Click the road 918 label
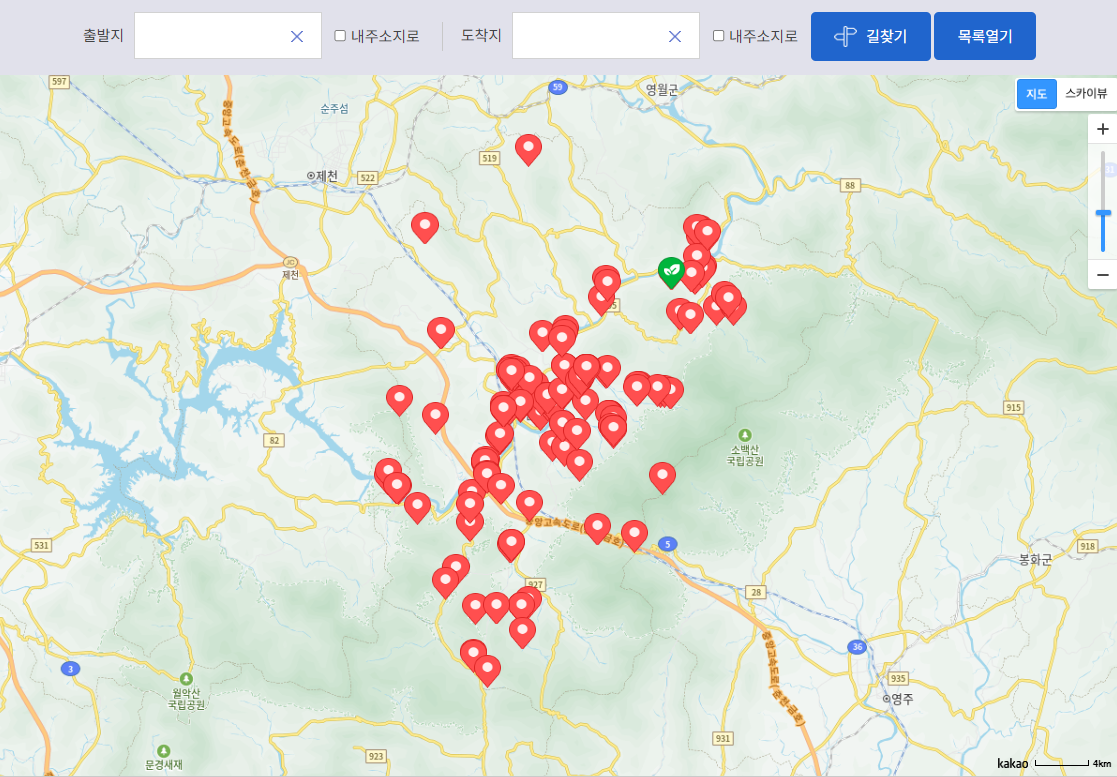The width and height of the screenshot is (1117, 777). pyautogui.click(x=1087, y=546)
